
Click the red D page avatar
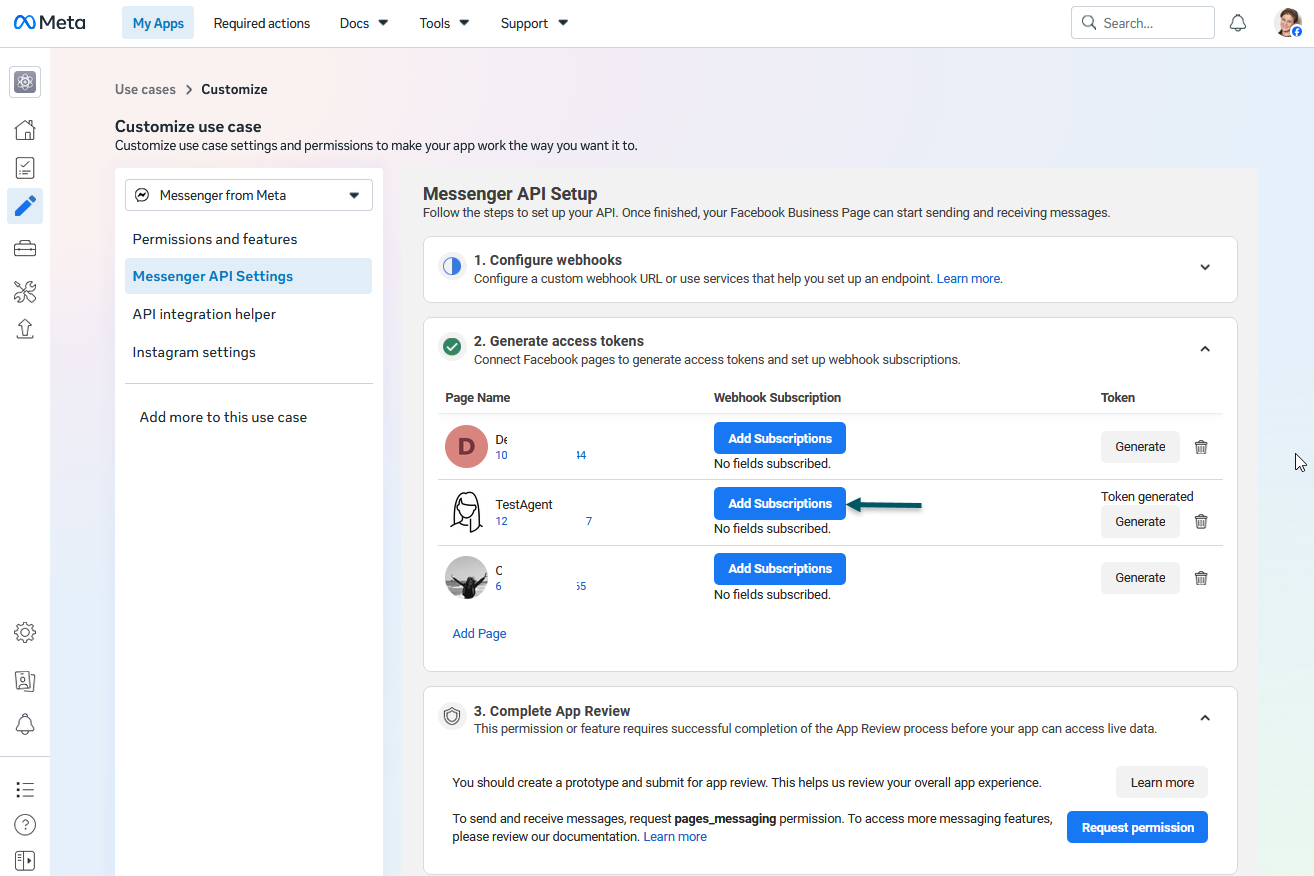(x=466, y=447)
